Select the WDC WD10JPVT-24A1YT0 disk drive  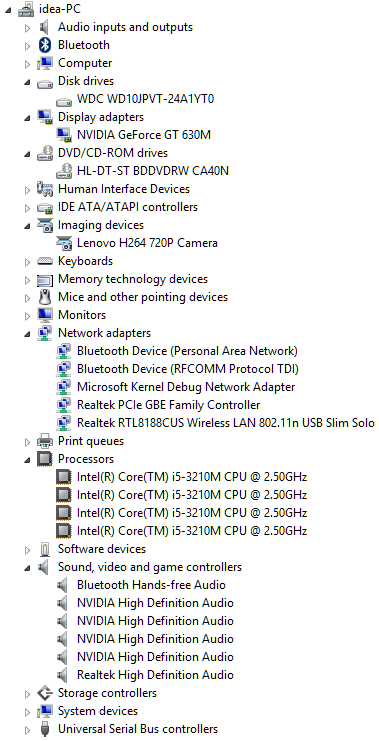click(146, 99)
